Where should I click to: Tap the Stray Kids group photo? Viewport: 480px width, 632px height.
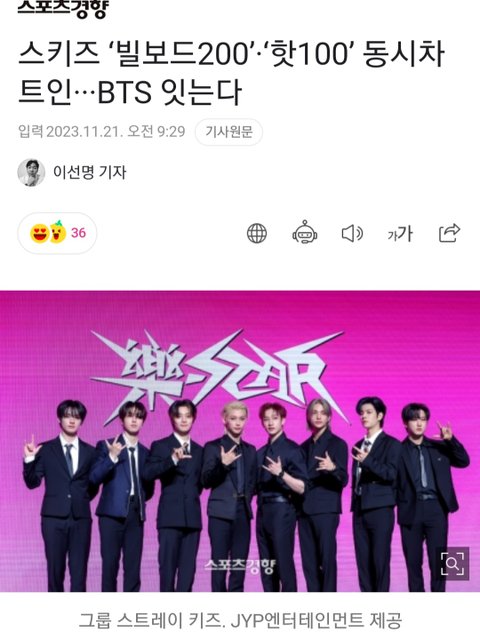(x=240, y=441)
